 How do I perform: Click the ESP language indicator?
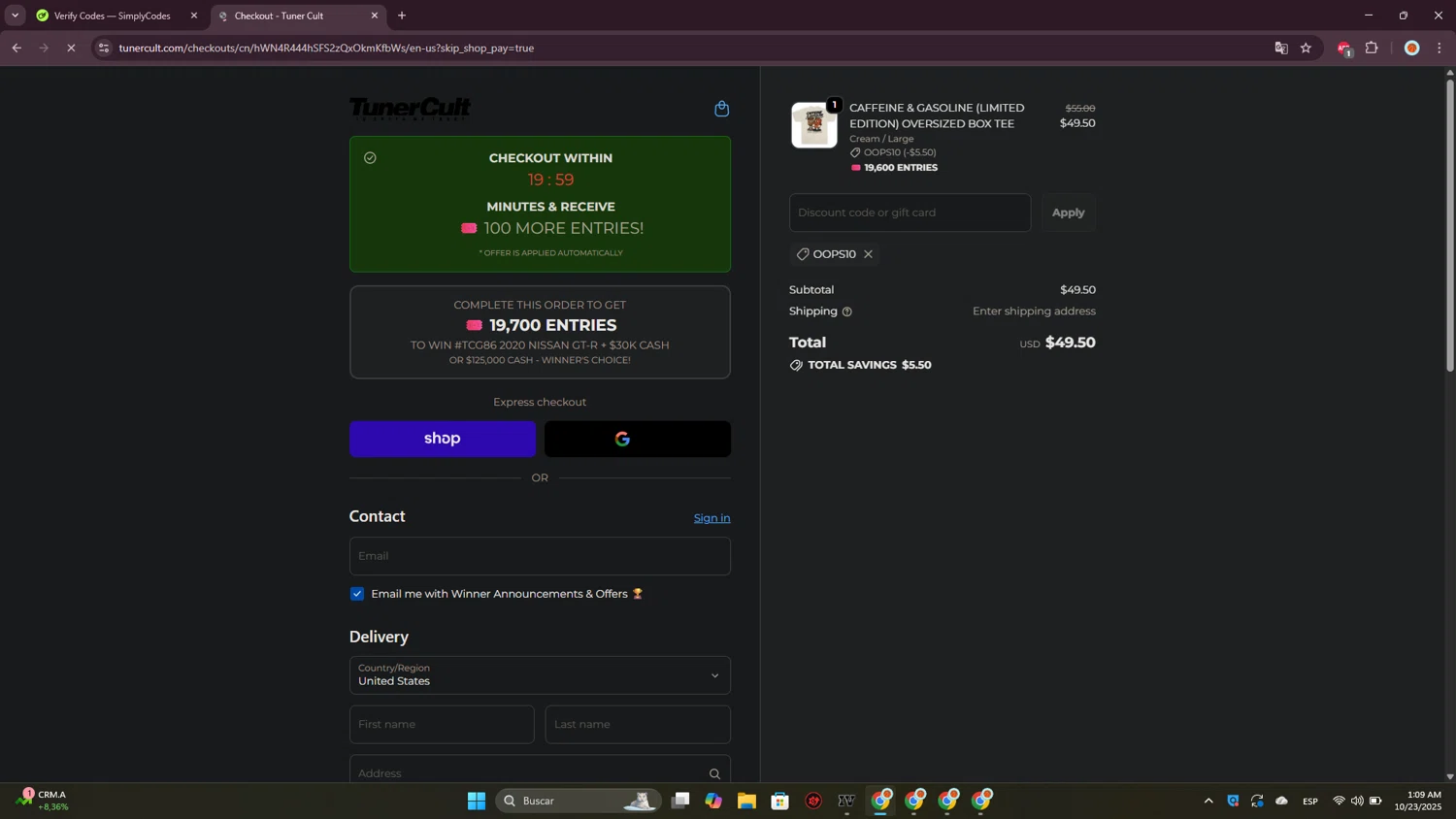pos(1310,801)
